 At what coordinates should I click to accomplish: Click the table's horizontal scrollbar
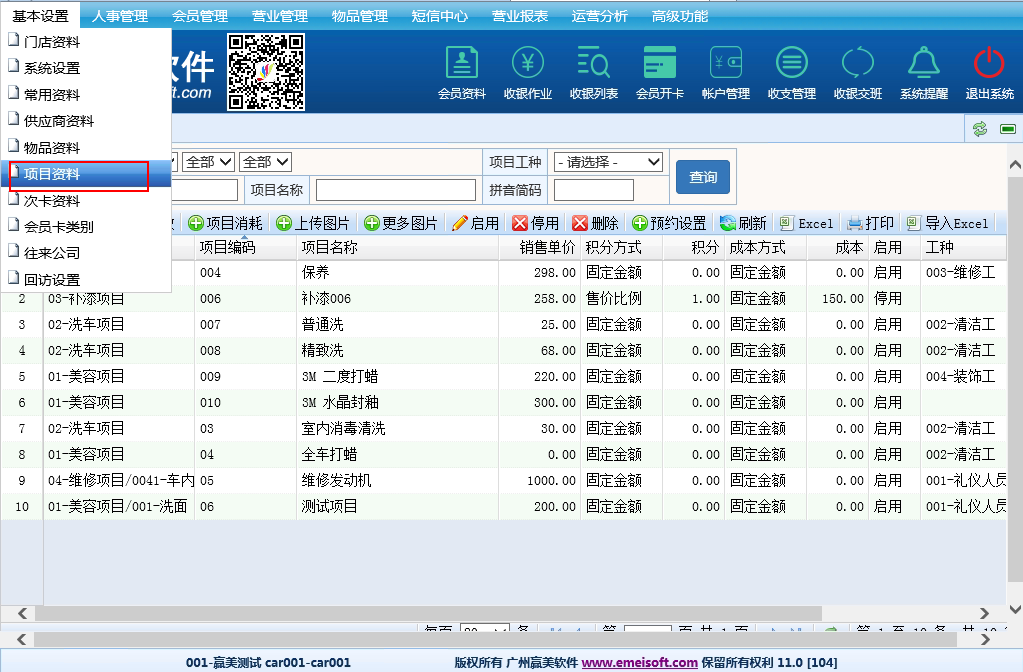(x=500, y=612)
